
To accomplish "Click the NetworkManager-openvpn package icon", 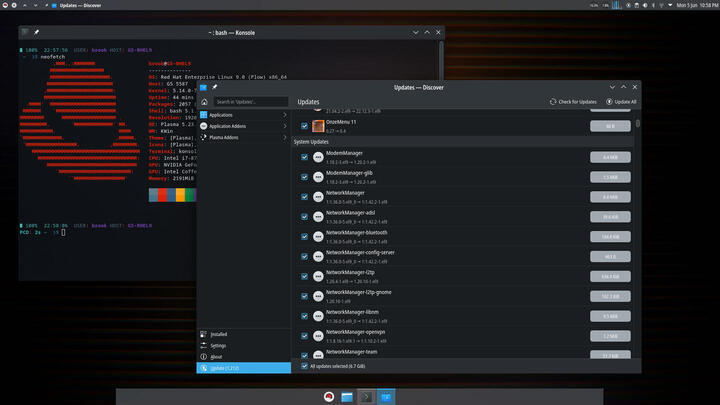I will (318, 336).
